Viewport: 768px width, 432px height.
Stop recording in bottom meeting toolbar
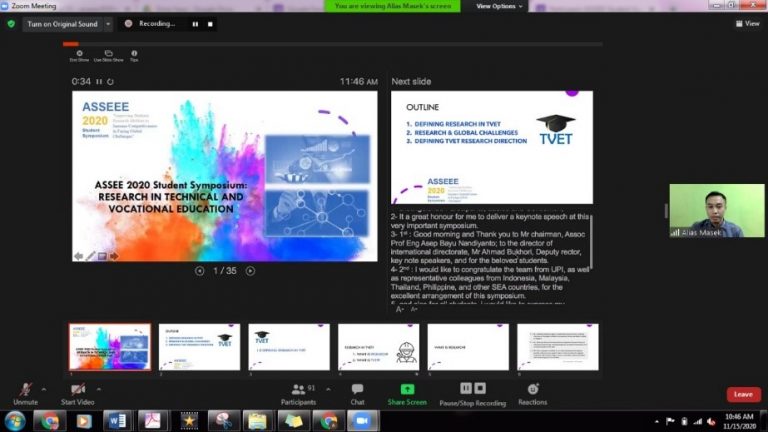click(480, 388)
